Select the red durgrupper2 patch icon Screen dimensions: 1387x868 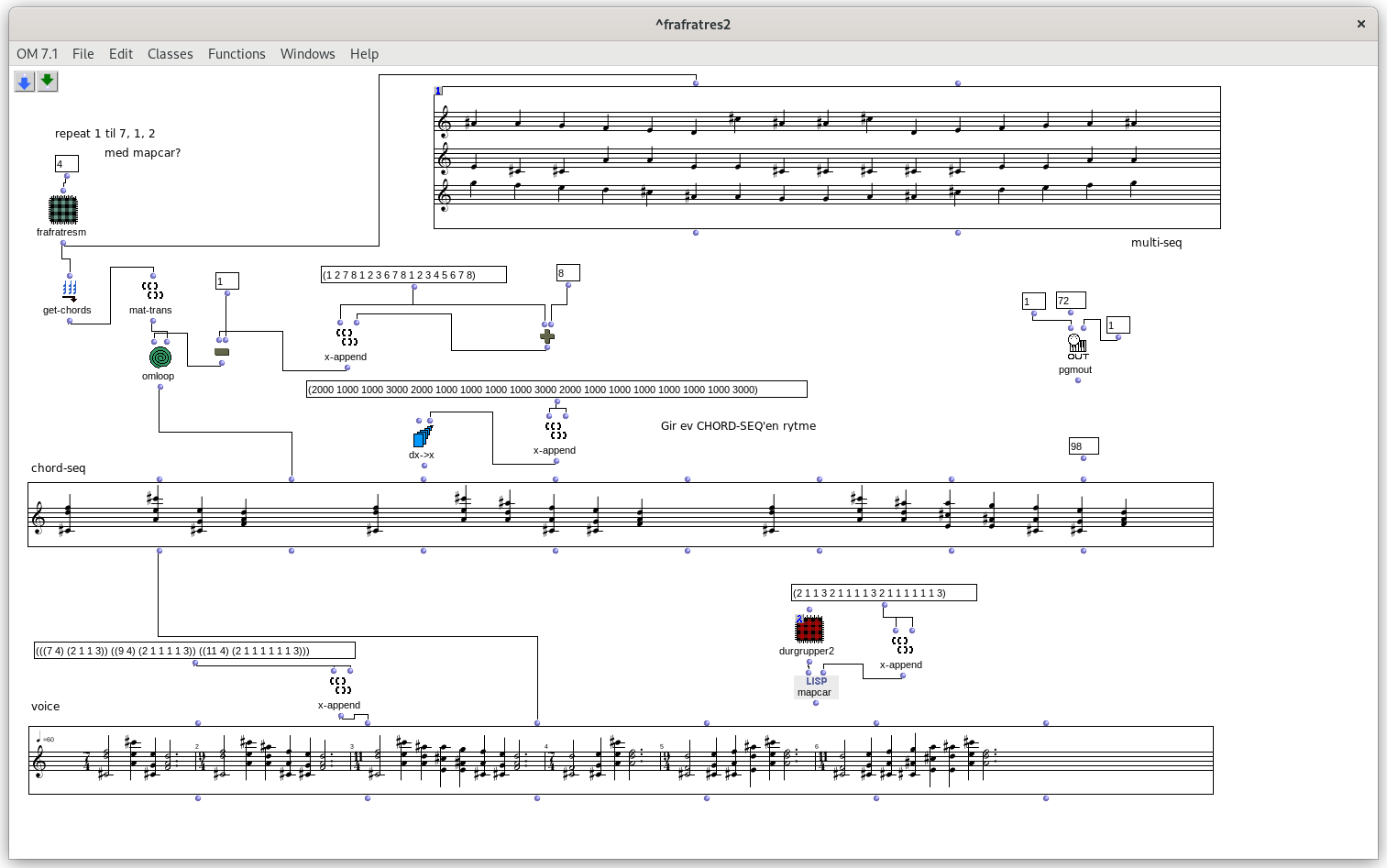tap(809, 630)
